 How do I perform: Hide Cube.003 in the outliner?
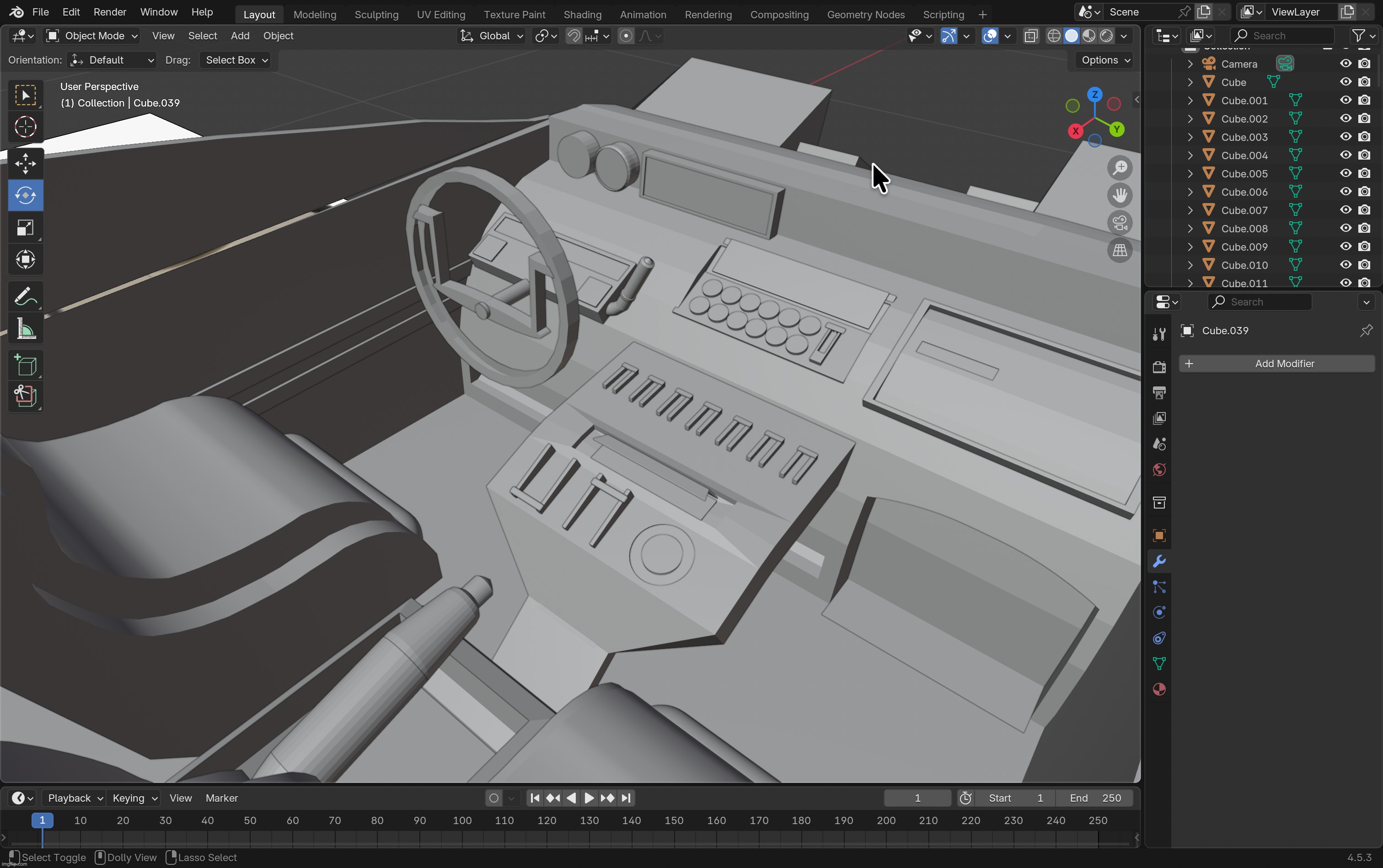point(1345,137)
